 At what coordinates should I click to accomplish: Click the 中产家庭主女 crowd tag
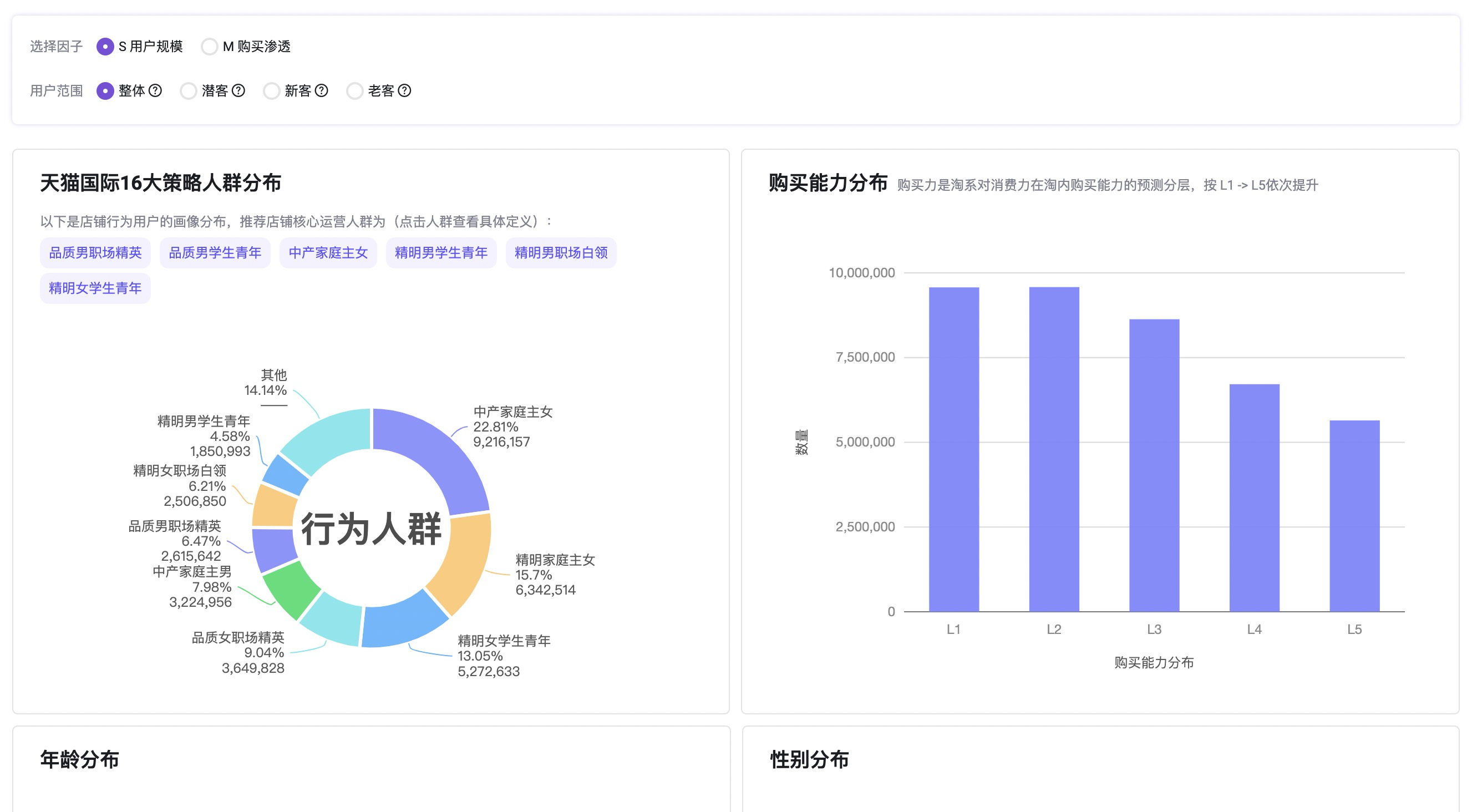(x=328, y=252)
